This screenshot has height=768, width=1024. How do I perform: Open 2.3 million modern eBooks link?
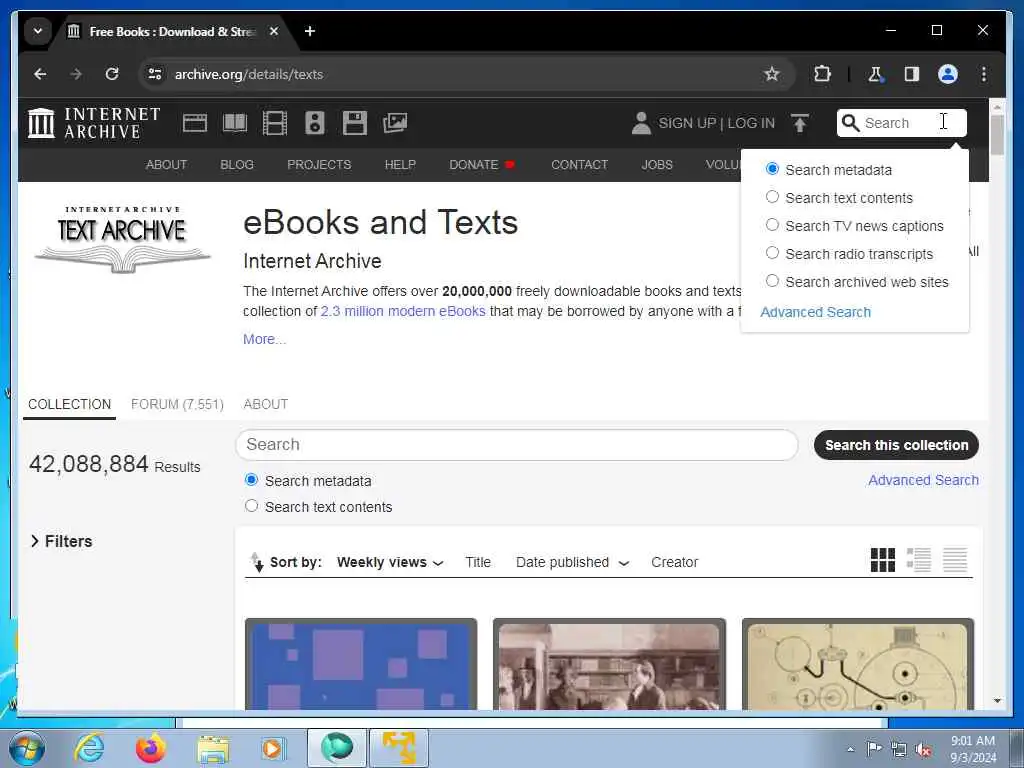(403, 311)
